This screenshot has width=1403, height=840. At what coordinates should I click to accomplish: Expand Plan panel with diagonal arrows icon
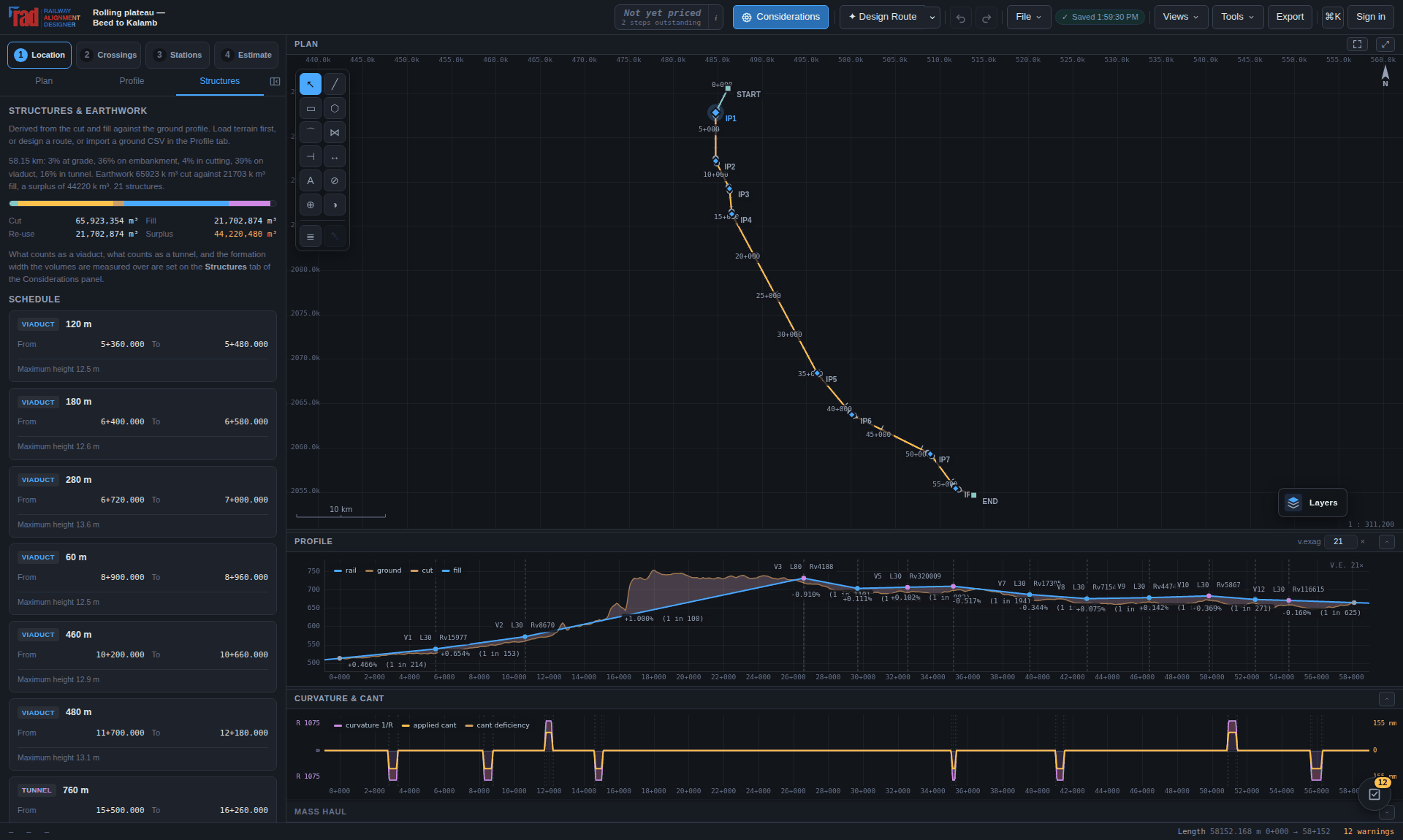pyautogui.click(x=1385, y=45)
